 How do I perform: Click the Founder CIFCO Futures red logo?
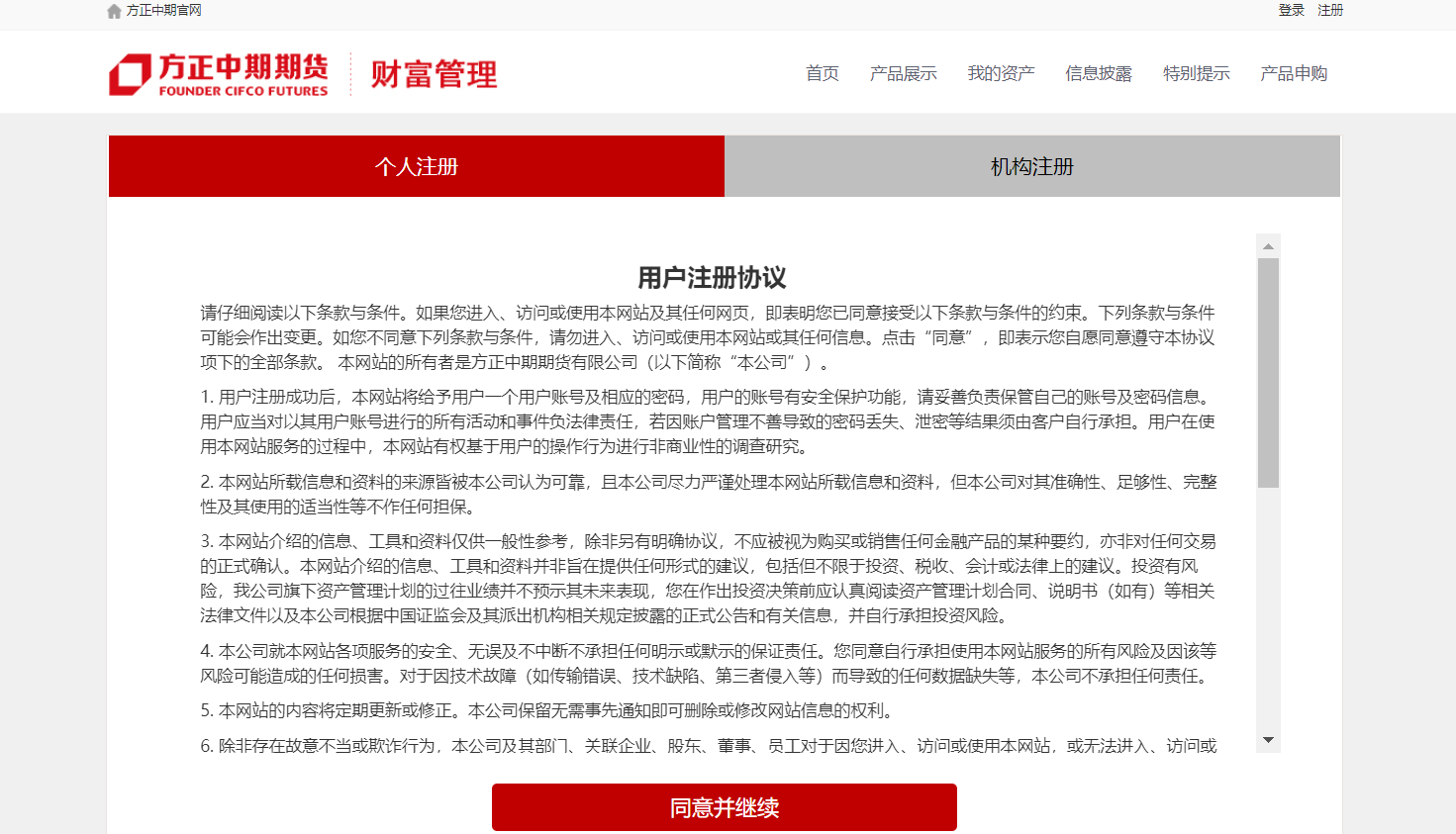[219, 74]
